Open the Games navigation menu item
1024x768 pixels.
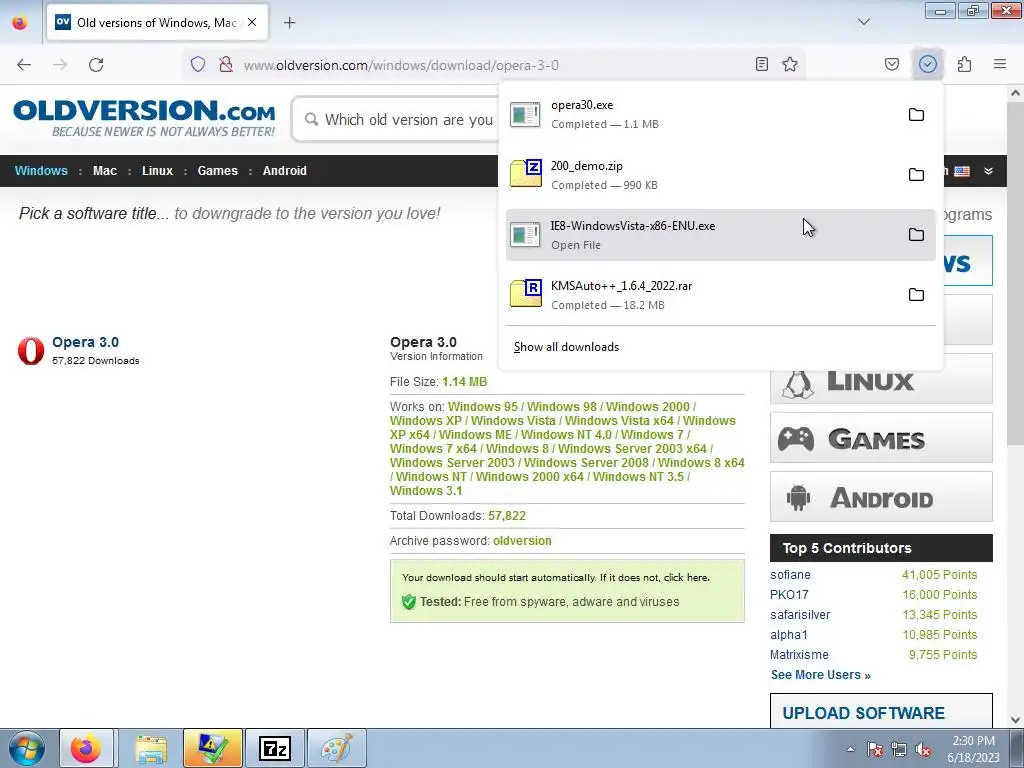[217, 170]
